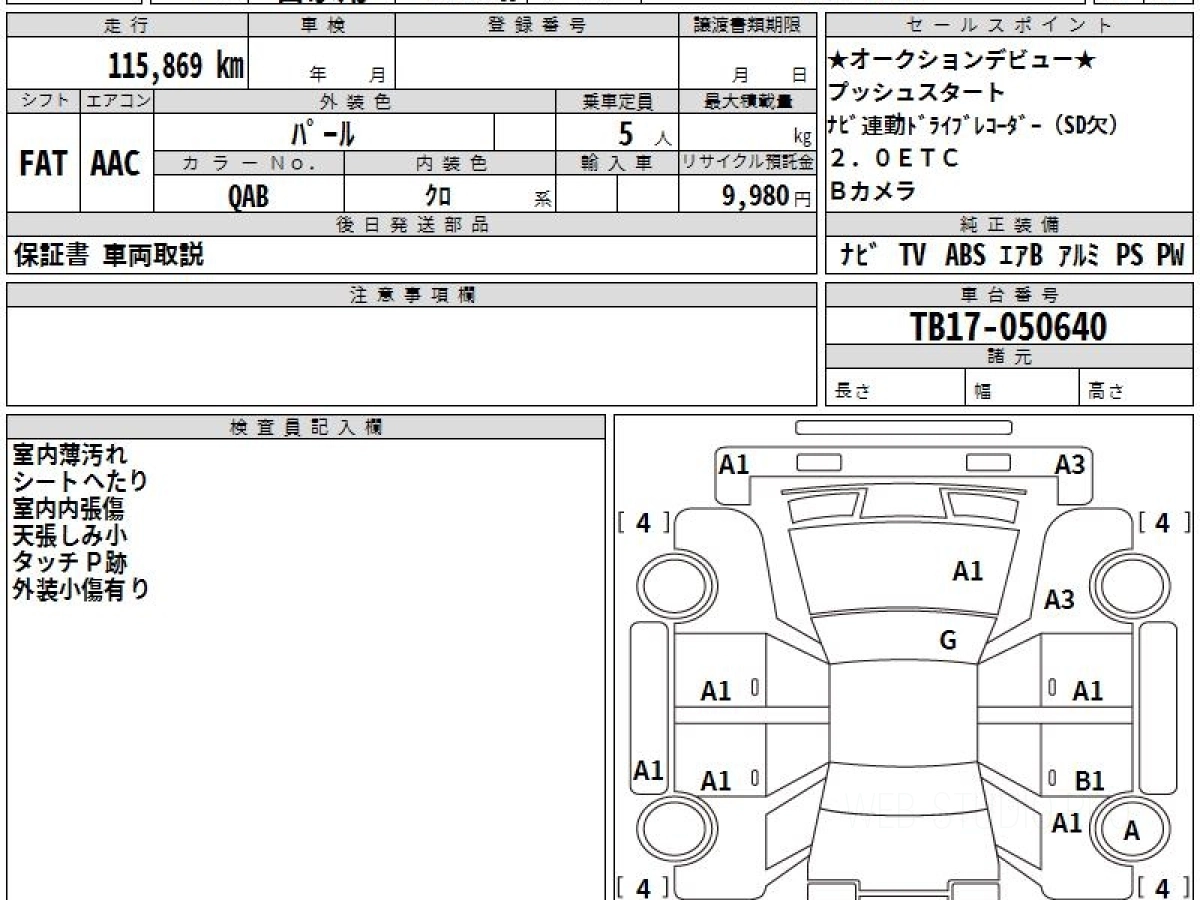Click the 車台番号 header
1200x900 pixels.
click(x=1009, y=295)
